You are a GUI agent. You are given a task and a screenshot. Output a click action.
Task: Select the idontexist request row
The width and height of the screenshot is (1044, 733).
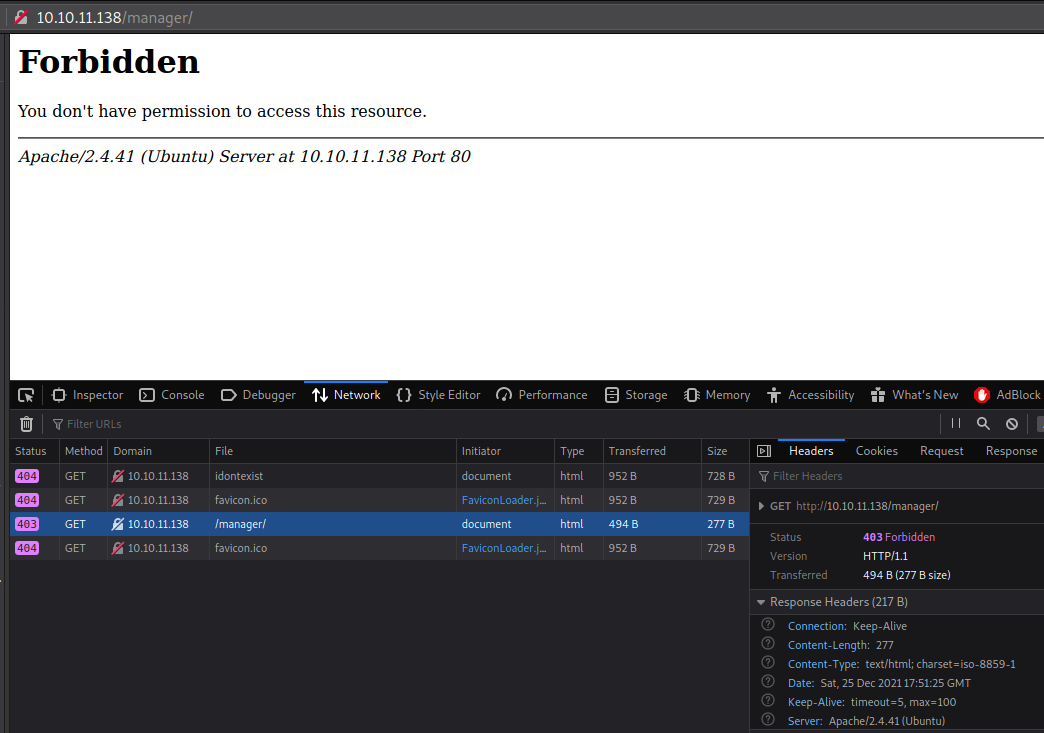click(240, 476)
